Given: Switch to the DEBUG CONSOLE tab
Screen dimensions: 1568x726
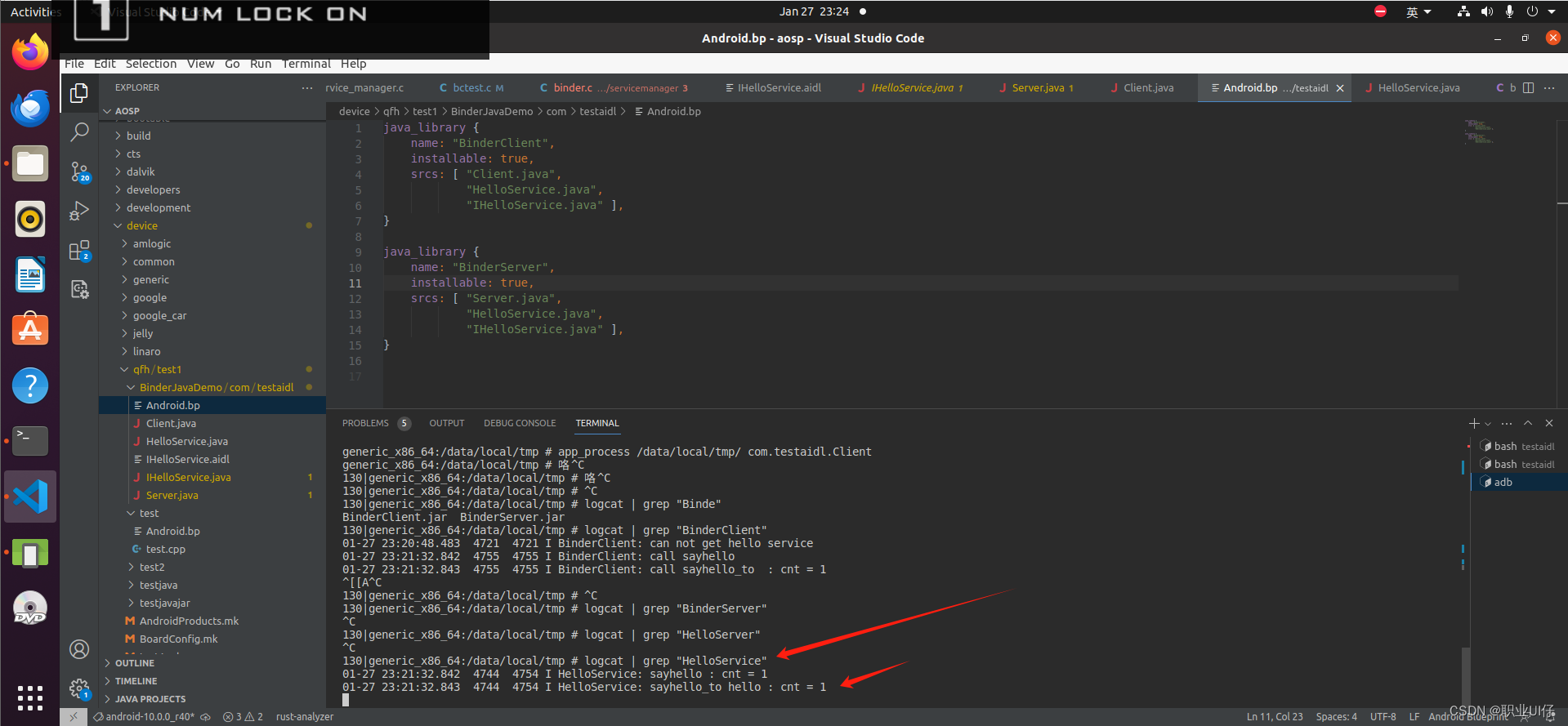Looking at the screenshot, I should click(x=520, y=423).
